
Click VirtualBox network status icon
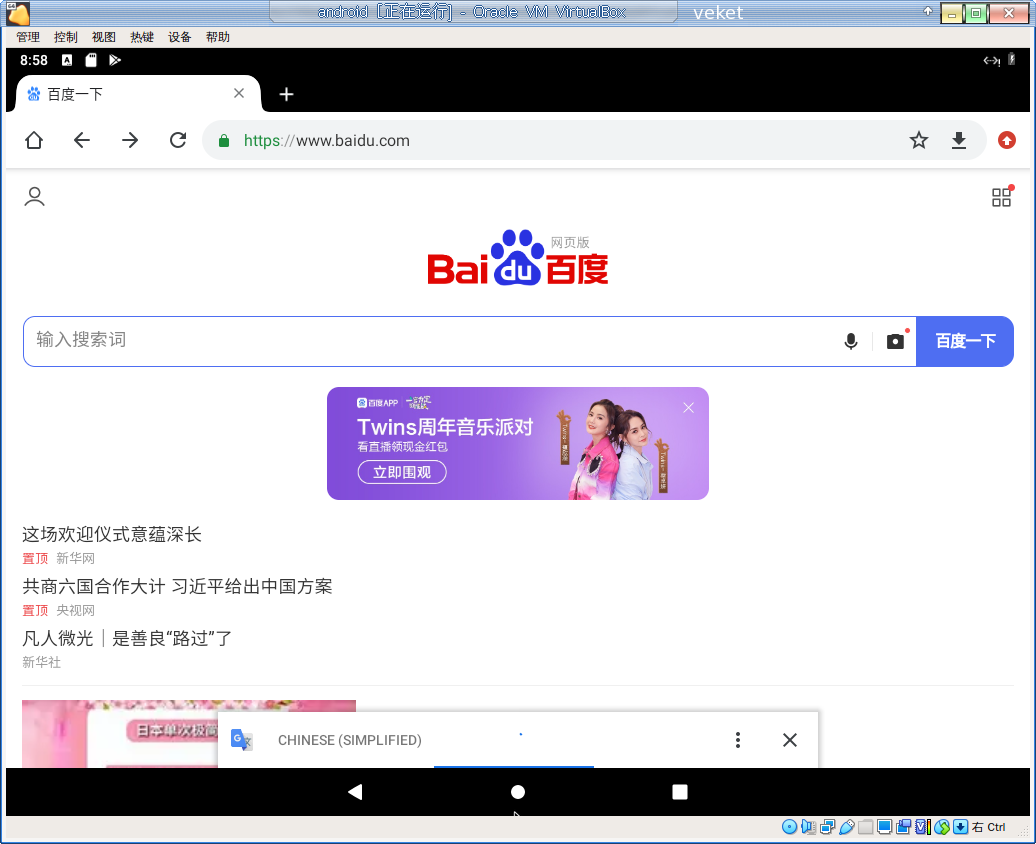click(827, 827)
